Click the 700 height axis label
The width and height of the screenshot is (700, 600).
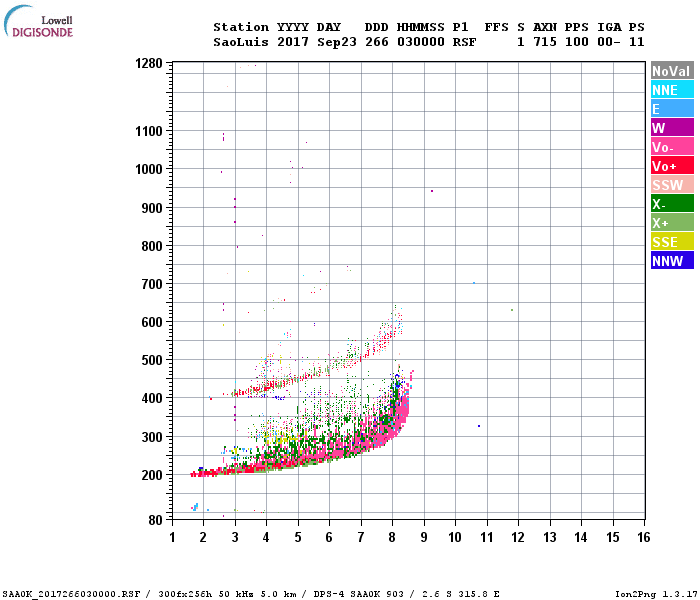(x=152, y=284)
